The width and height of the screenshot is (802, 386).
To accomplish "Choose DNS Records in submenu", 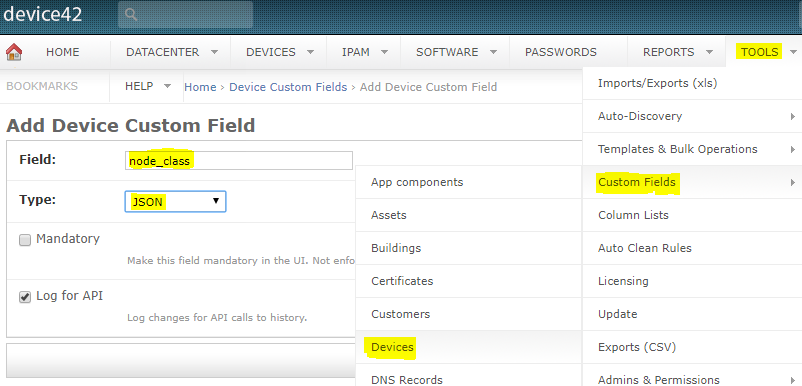I will 469,375.
